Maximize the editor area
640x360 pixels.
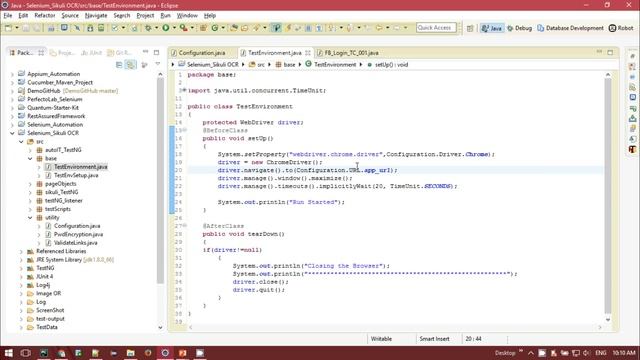pyautogui.click(x=610, y=52)
